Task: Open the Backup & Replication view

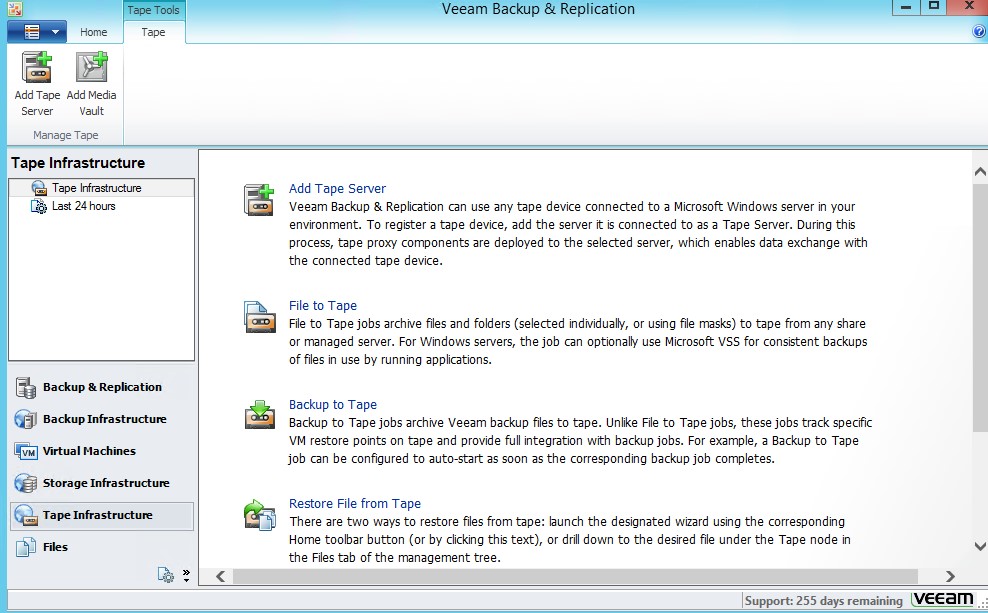Action: click(101, 387)
